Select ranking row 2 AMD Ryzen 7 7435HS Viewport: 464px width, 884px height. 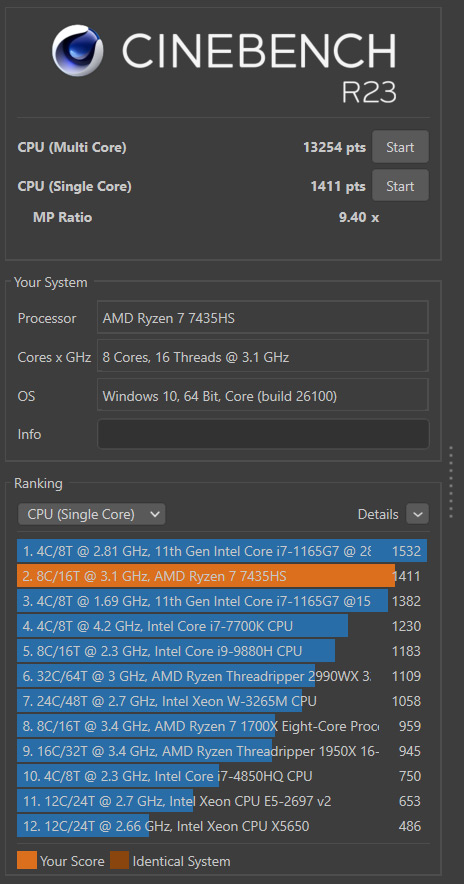(222, 576)
